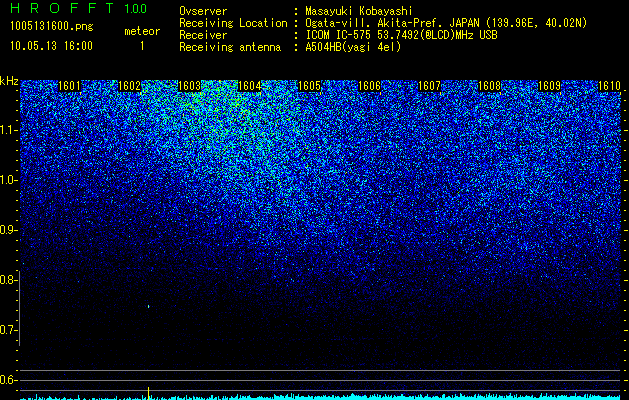Screen dimensions: 629x400
Task: Click the 1601 time marker
Action: 69,86
